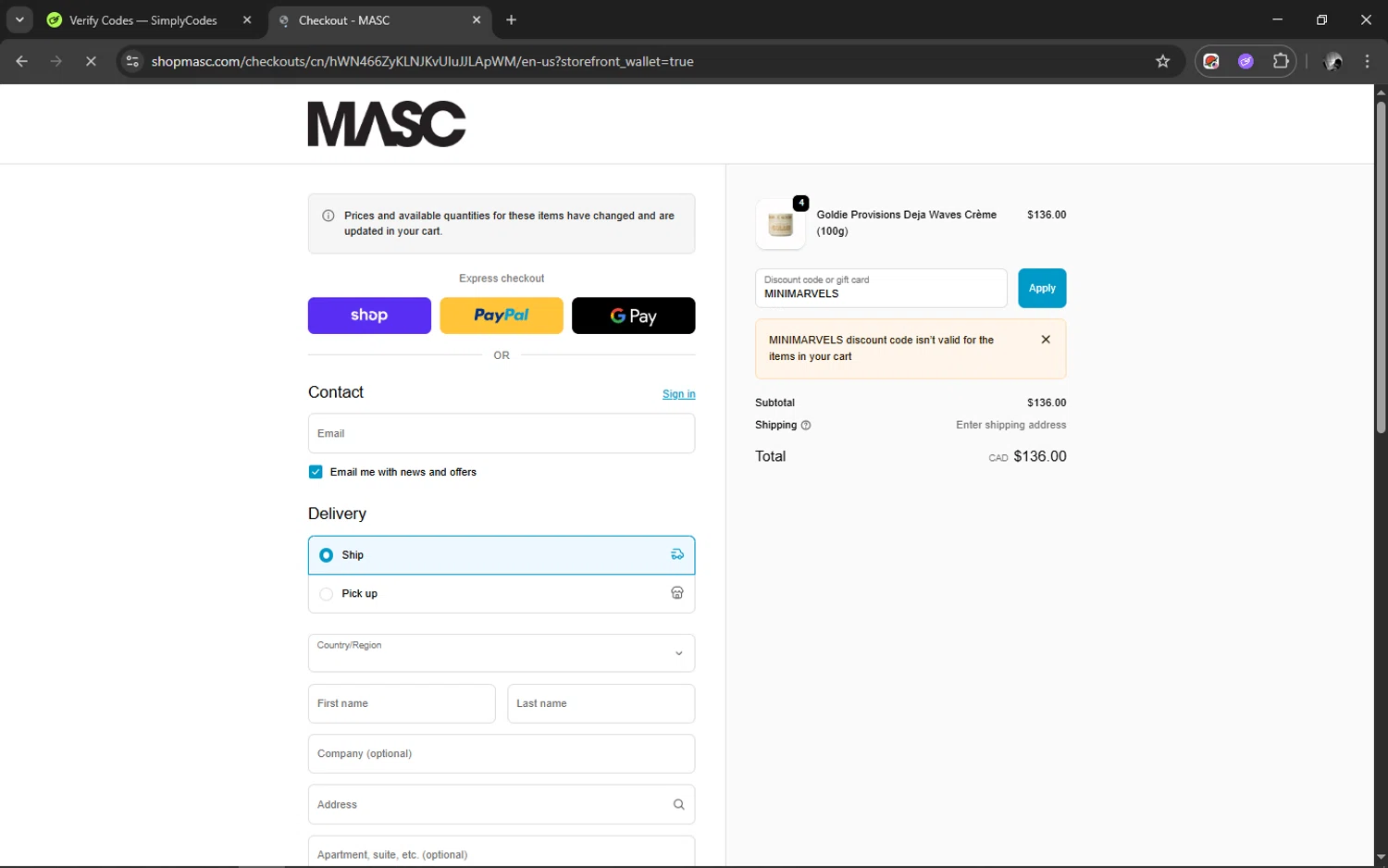Open the tab search dropdown arrow
This screenshot has height=868, width=1388.
pos(19,19)
